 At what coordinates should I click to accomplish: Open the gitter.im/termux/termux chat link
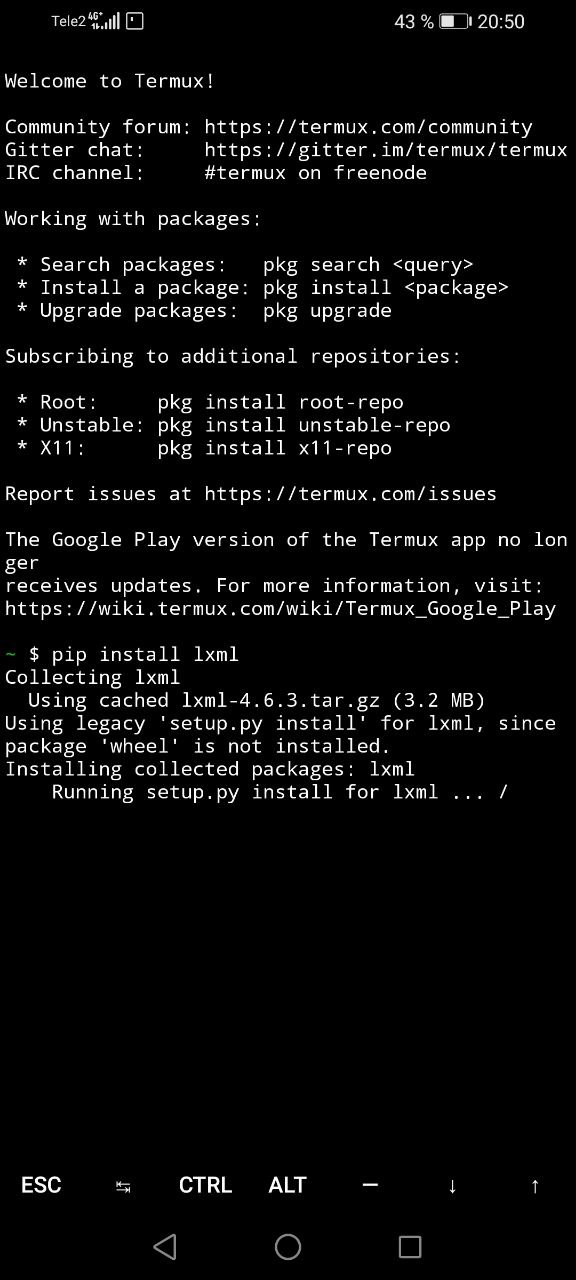pos(386,150)
